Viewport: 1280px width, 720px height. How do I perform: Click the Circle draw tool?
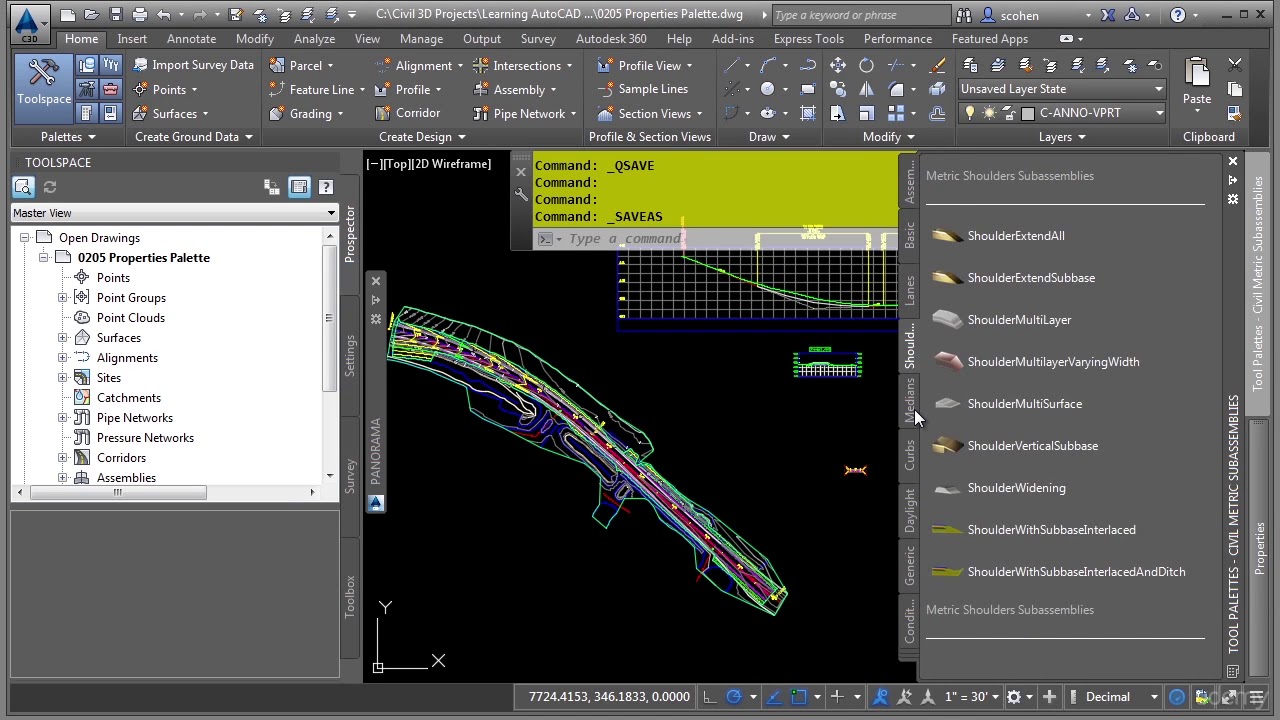[767, 89]
